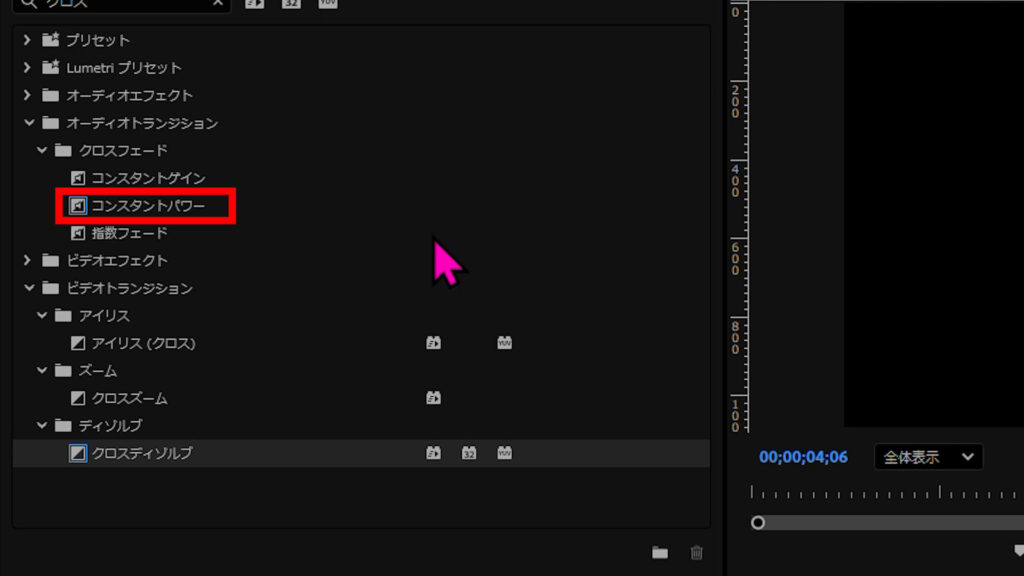
Task: Collapse the クロスフェード folder
Action: coord(41,150)
